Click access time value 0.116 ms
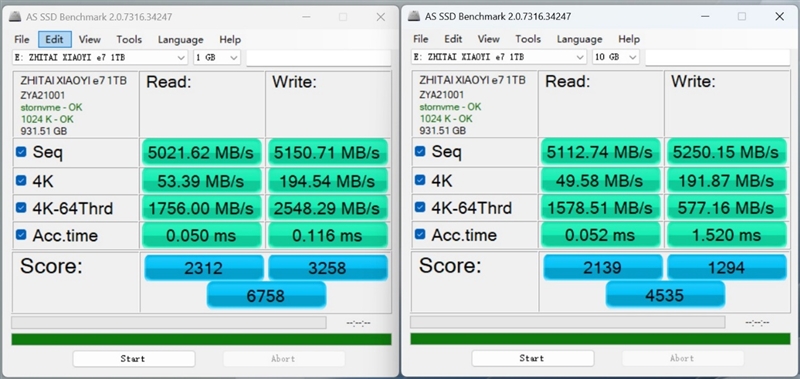This screenshot has width=800, height=379. coord(327,235)
